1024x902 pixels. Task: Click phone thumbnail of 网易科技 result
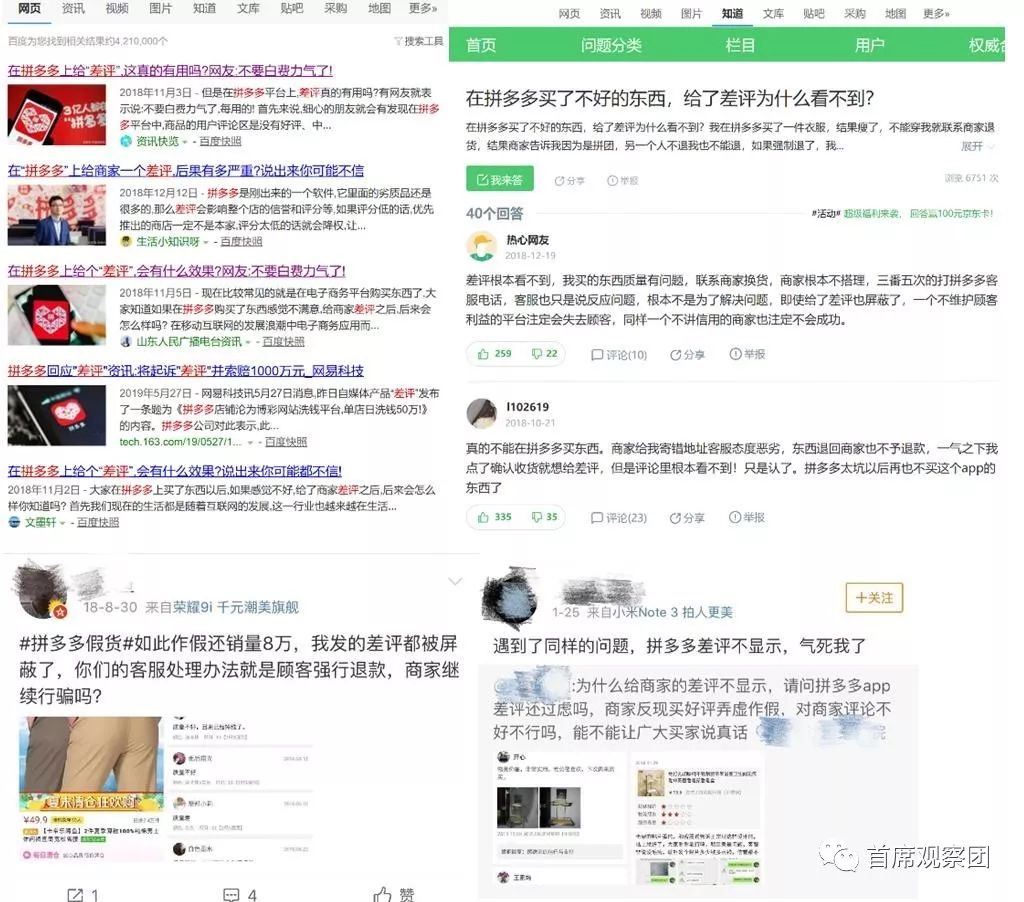click(57, 415)
